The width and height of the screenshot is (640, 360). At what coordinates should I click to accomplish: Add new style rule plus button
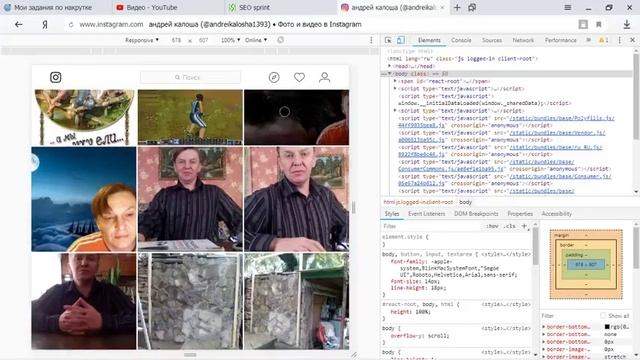(524, 226)
